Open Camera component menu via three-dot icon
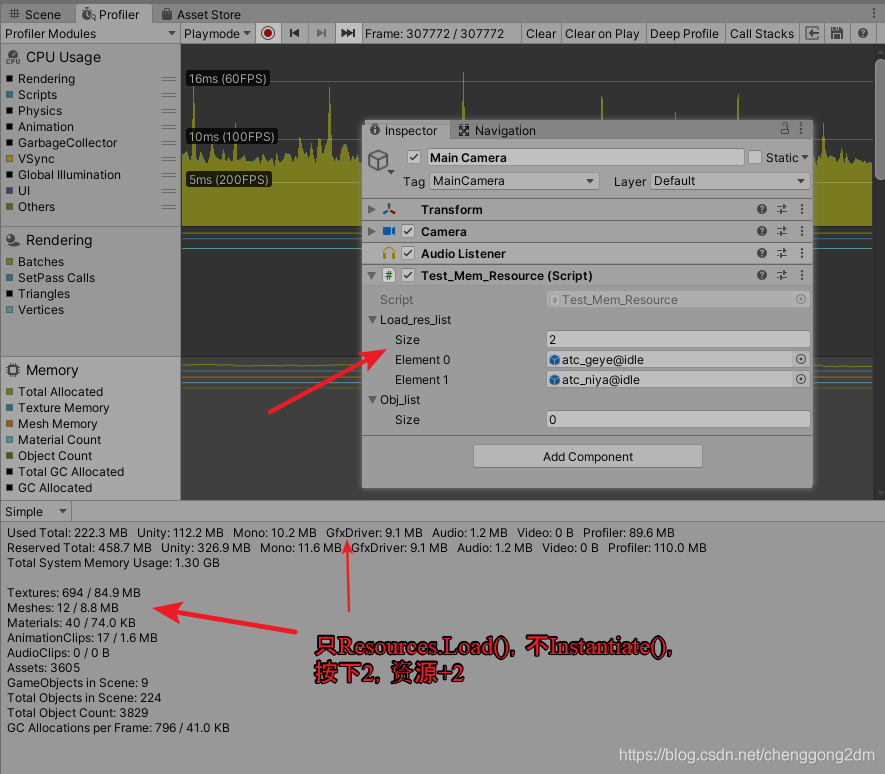This screenshot has width=885, height=774. coord(801,231)
